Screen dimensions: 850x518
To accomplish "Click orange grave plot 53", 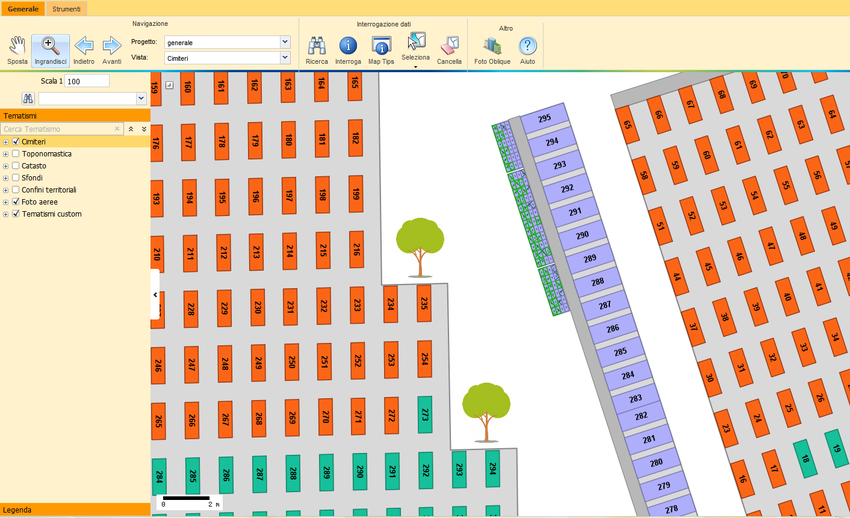I will (x=723, y=206).
